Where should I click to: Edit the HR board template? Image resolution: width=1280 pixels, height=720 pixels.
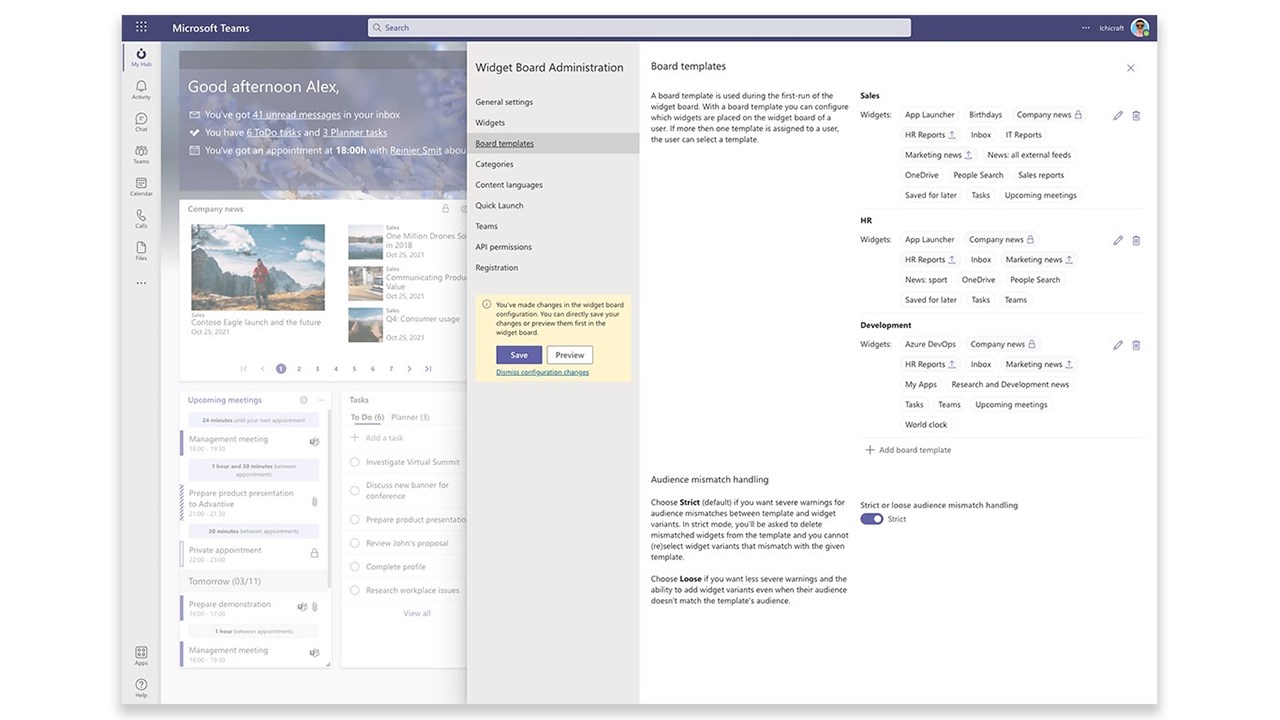pyautogui.click(x=1118, y=240)
